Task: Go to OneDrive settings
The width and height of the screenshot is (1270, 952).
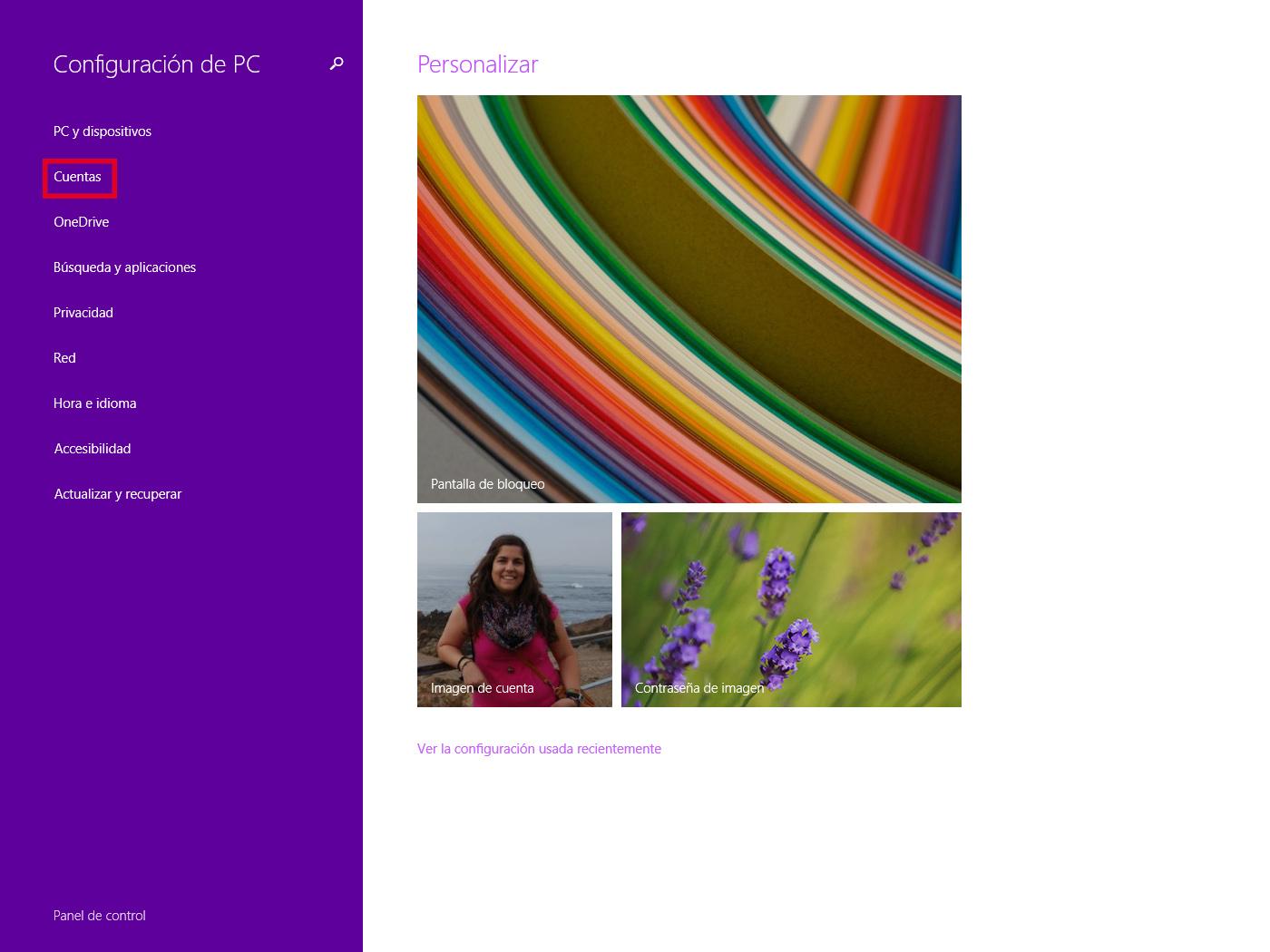Action: (x=82, y=222)
